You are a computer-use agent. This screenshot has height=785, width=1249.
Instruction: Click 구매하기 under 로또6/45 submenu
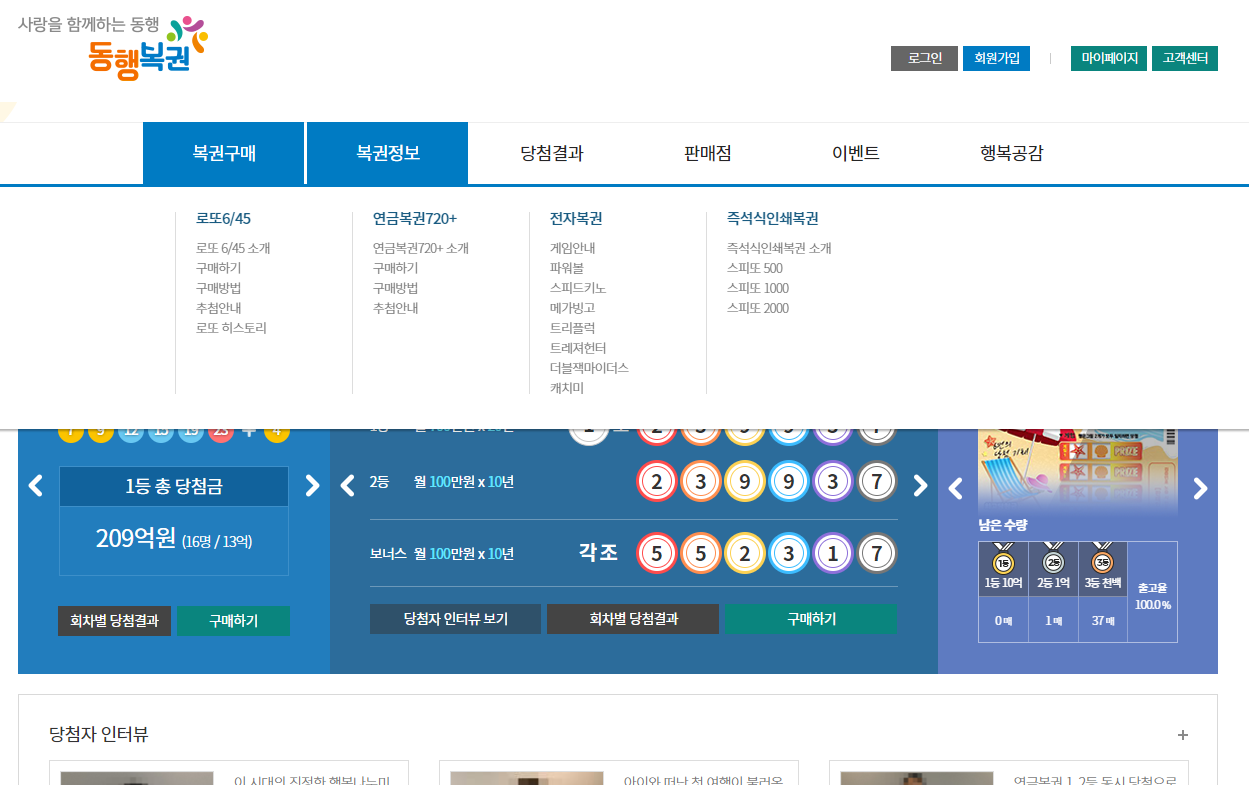tap(218, 268)
